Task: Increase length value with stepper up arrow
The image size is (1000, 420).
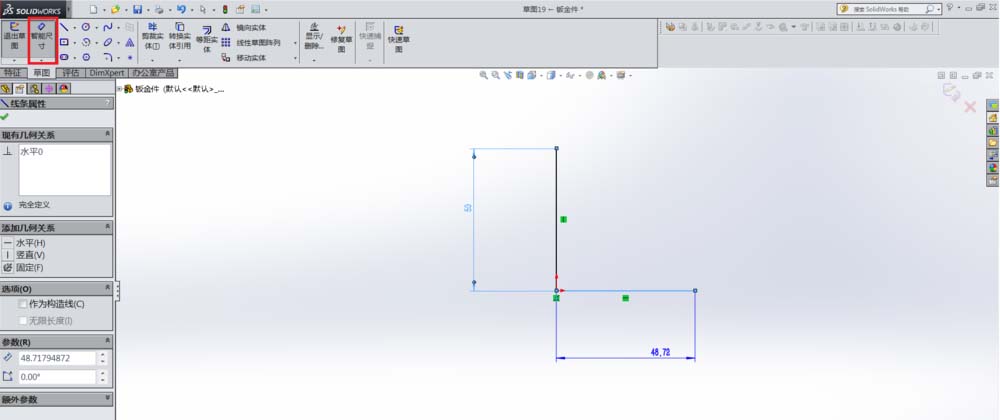Action: 103,355
